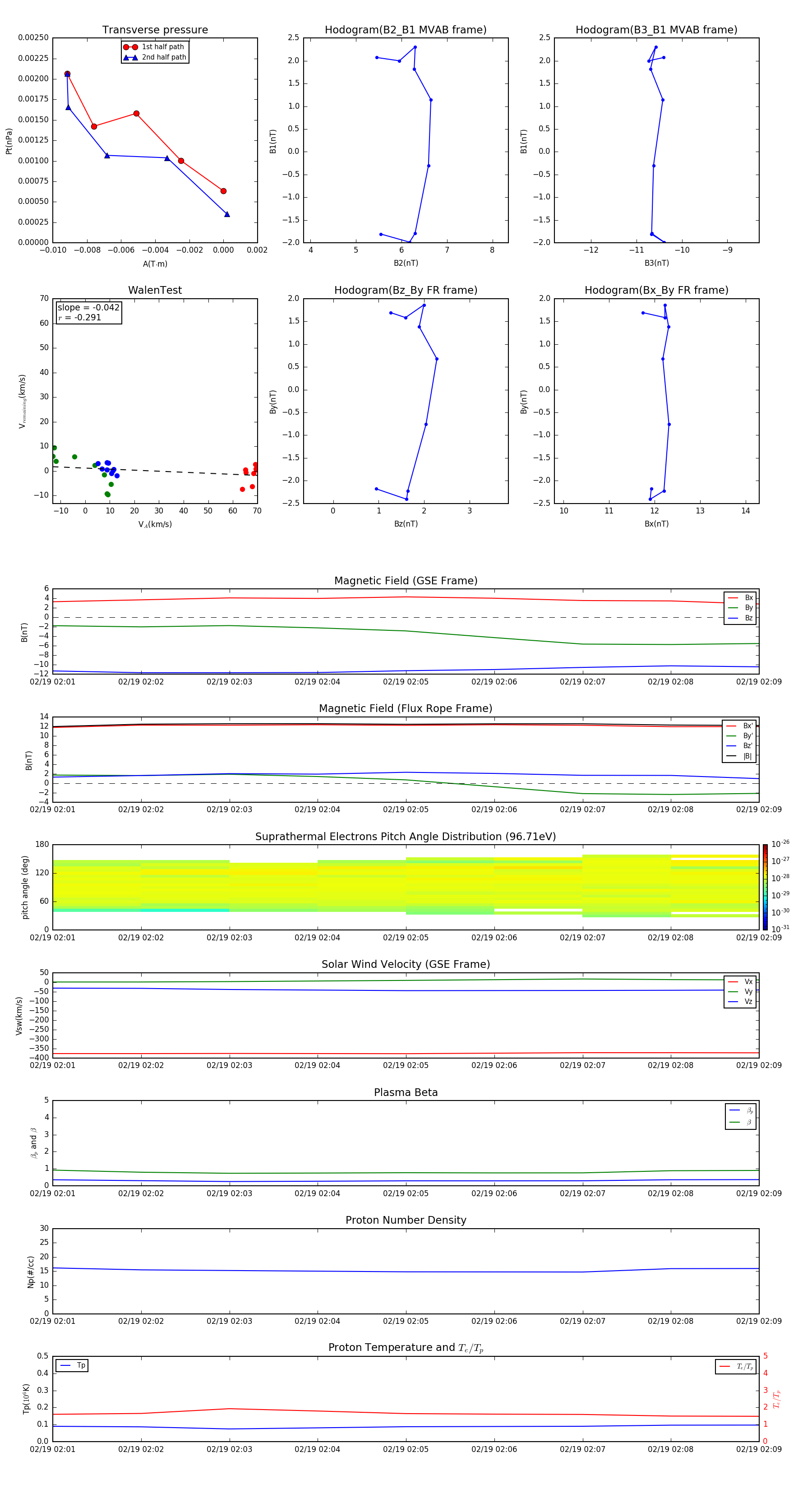Click the "WalenTest" plot title

pyautogui.click(x=155, y=290)
